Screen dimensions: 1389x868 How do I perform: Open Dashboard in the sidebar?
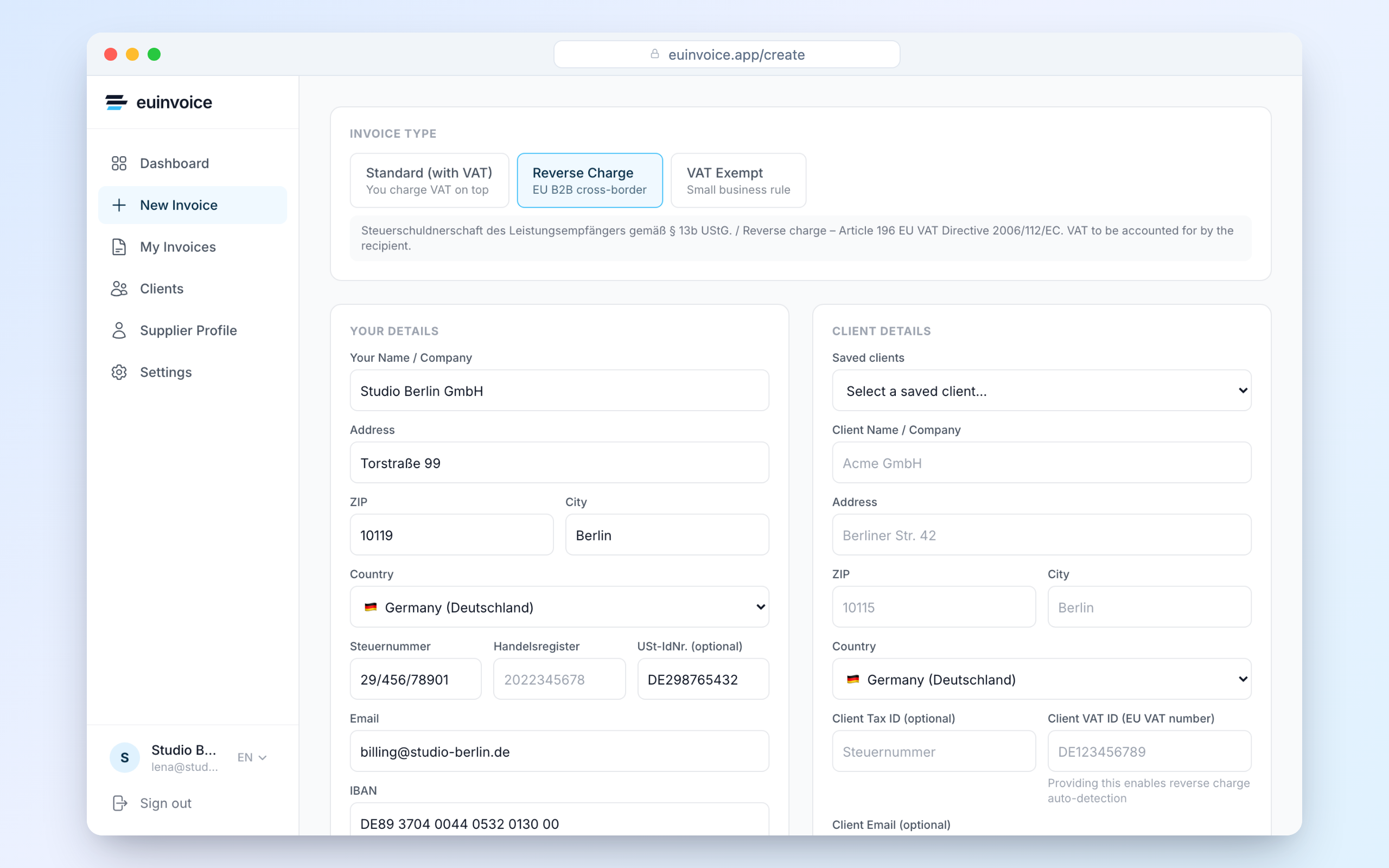click(x=193, y=164)
